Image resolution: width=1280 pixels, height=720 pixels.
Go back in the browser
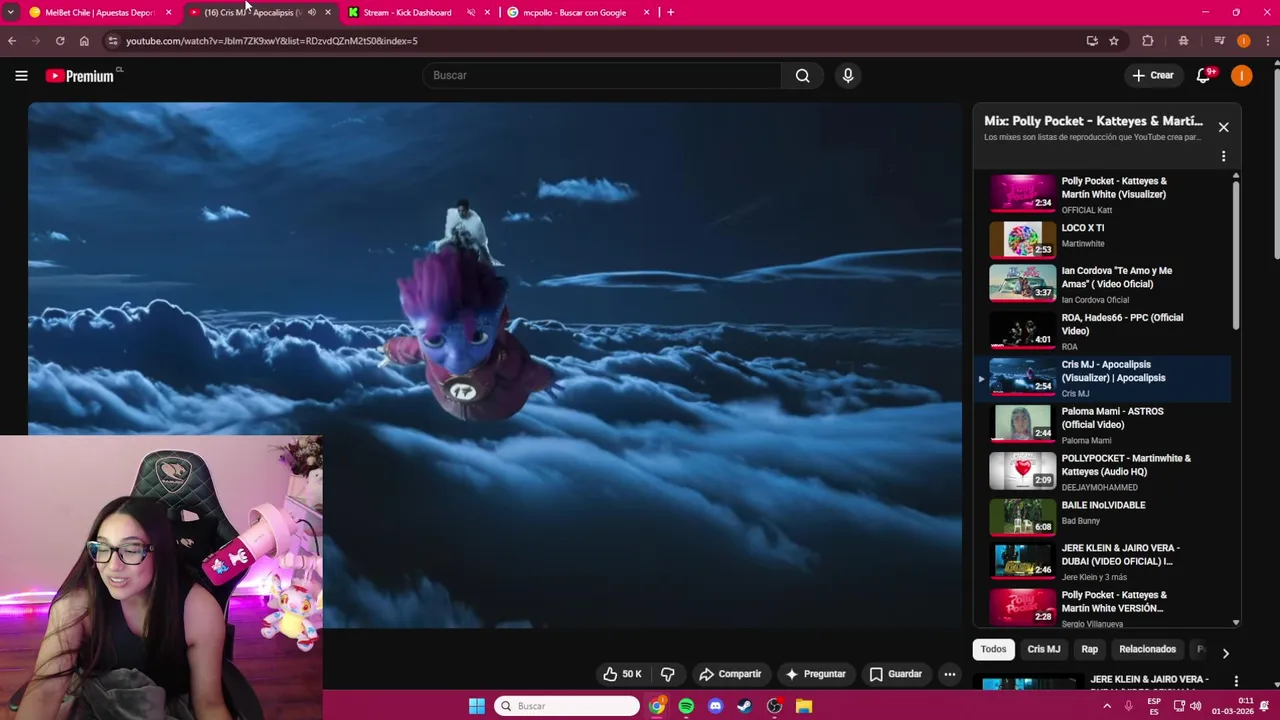(11, 41)
